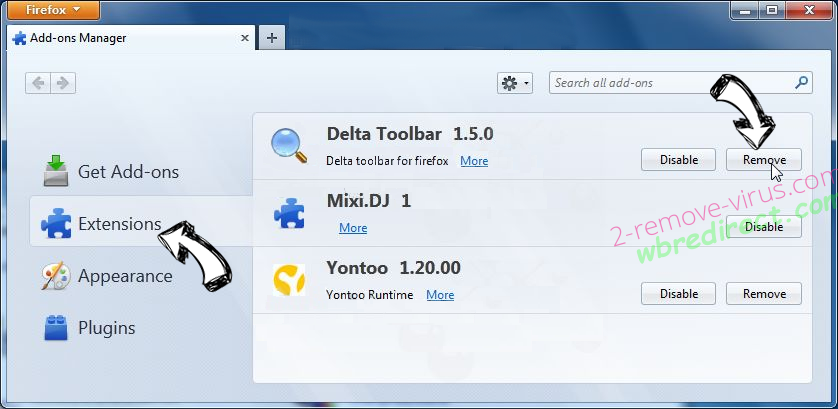838x409 pixels.
Task: Click the Delta Toolbar magnifier icon
Action: 289,146
